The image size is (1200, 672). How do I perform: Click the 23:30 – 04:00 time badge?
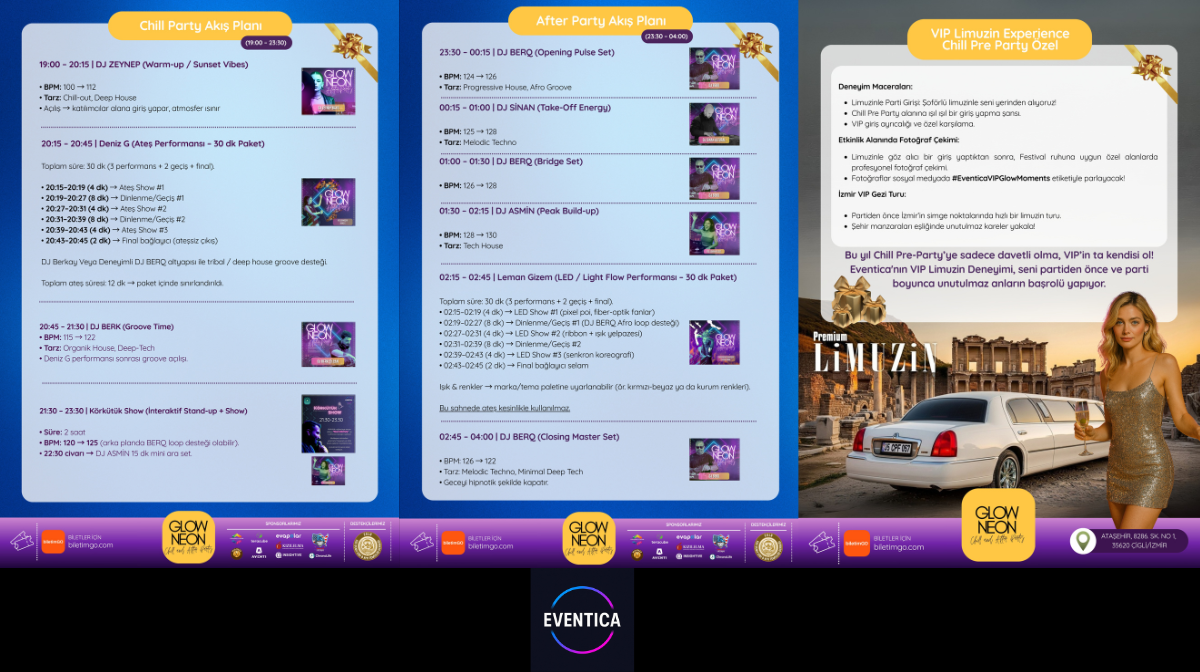coord(665,36)
